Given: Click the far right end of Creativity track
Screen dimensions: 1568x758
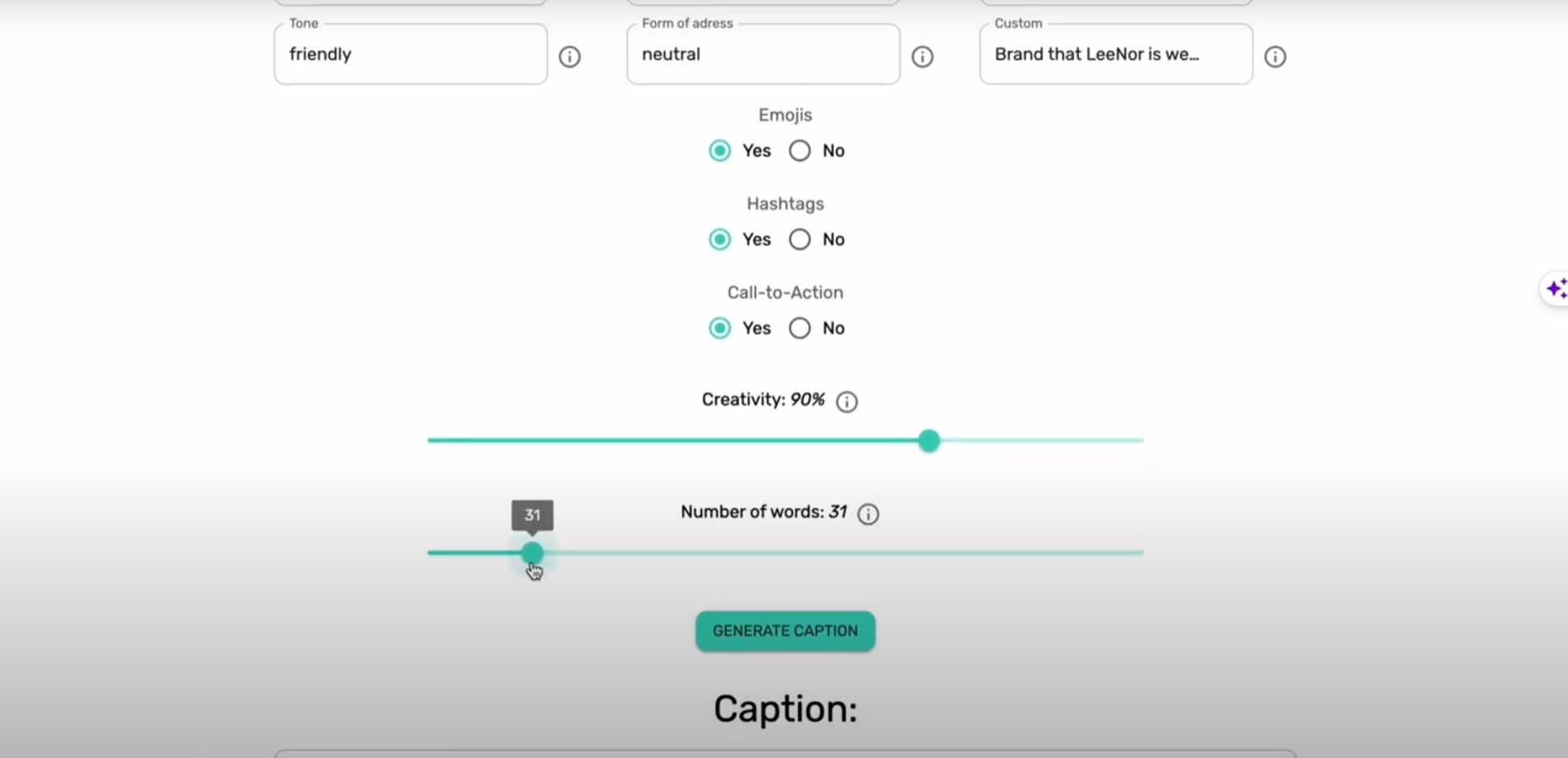Looking at the screenshot, I should click(x=1140, y=441).
